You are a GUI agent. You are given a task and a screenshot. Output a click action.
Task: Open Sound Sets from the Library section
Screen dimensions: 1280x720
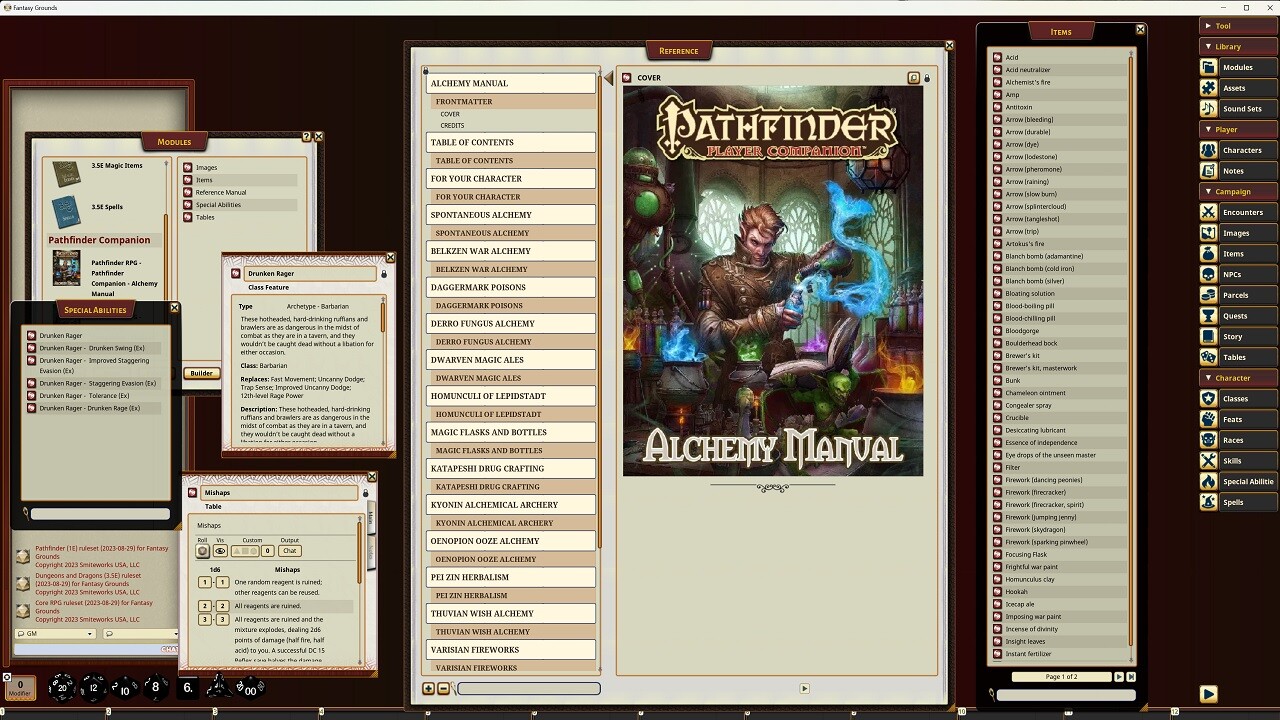pyautogui.click(x=1242, y=109)
